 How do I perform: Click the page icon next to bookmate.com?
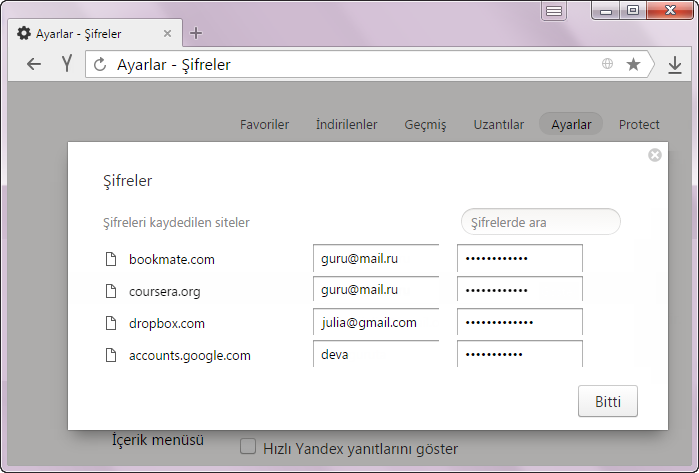(x=111, y=259)
